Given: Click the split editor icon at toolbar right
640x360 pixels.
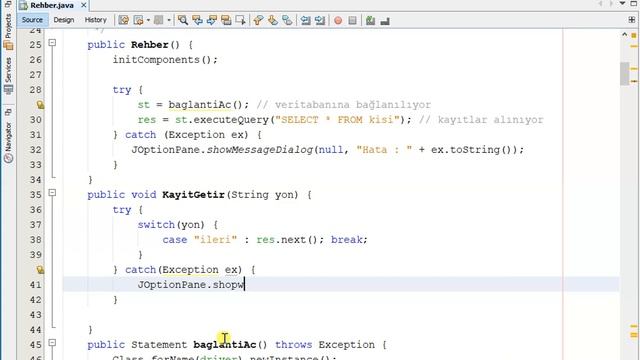Looking at the screenshot, I should pos(632,20).
